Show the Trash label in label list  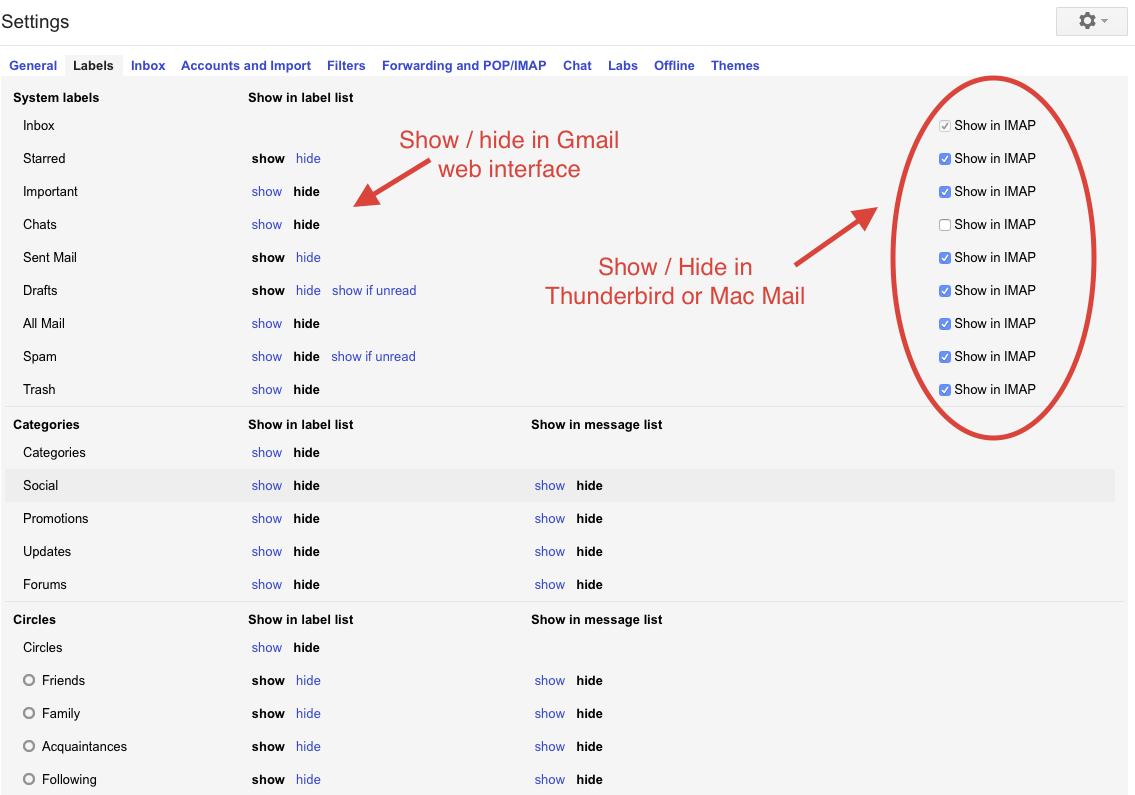pyautogui.click(x=267, y=390)
